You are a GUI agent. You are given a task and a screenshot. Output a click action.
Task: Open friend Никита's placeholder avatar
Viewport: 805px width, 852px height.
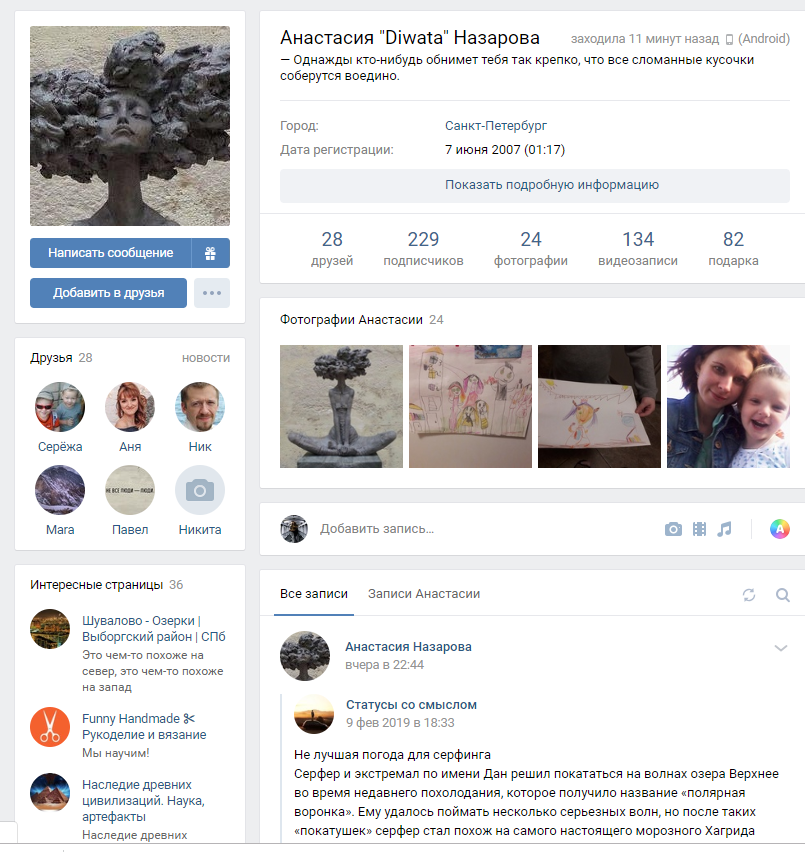(x=200, y=490)
